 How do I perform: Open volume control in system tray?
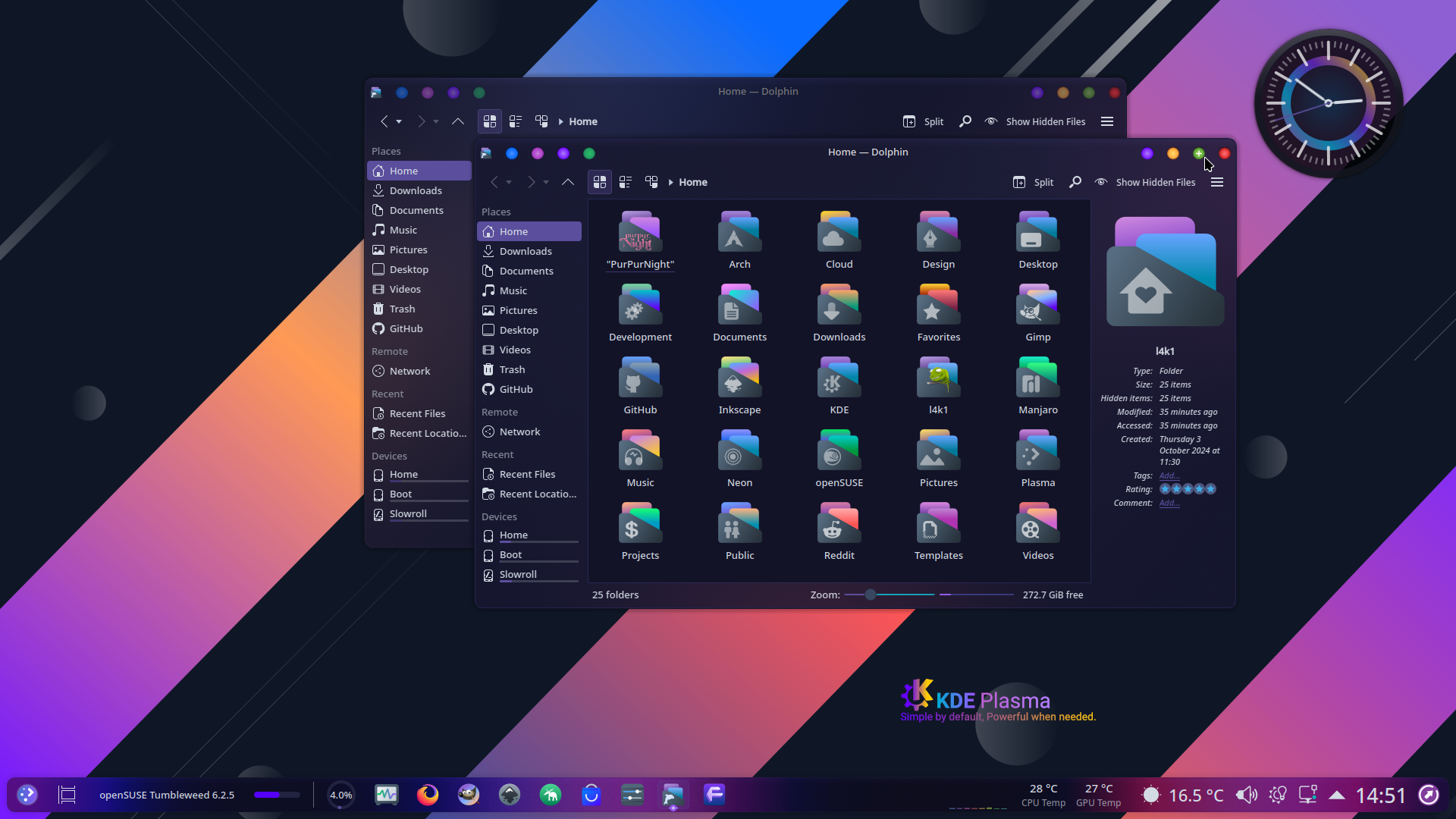(x=1246, y=795)
